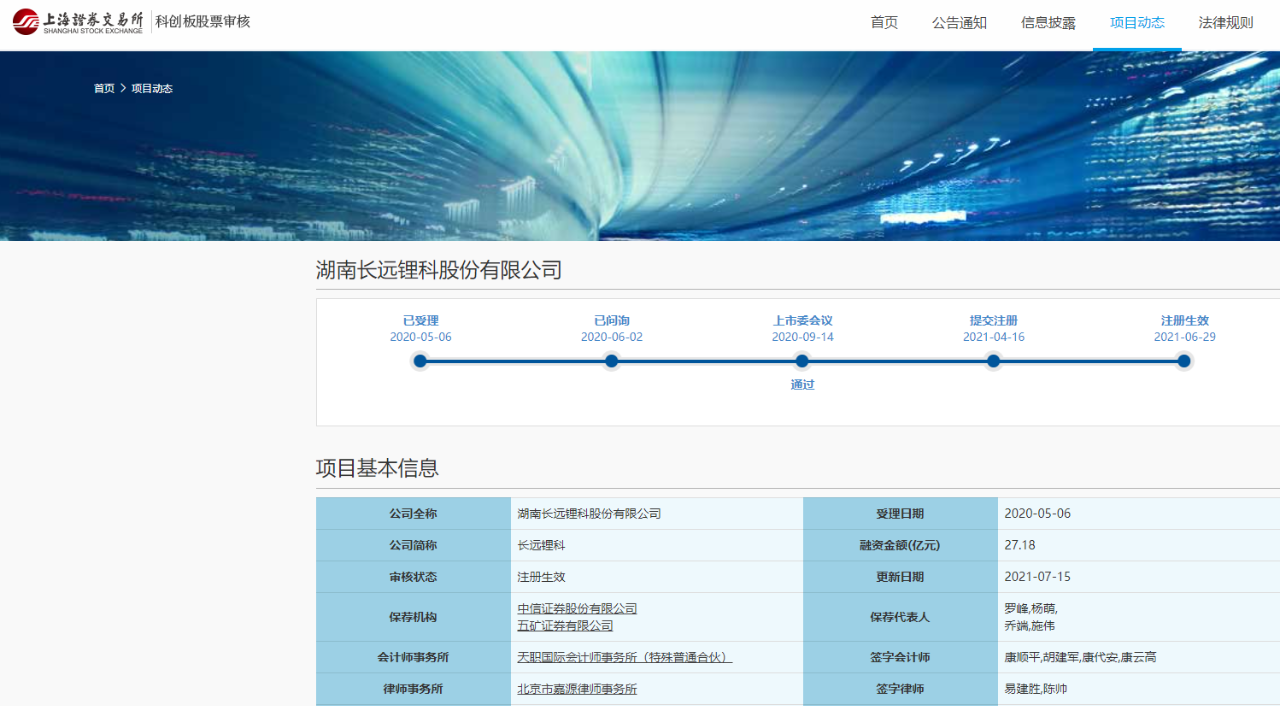Screen dimensions: 1280x706
Task: Click the 提交注册 timeline node dot
Action: click(x=993, y=361)
